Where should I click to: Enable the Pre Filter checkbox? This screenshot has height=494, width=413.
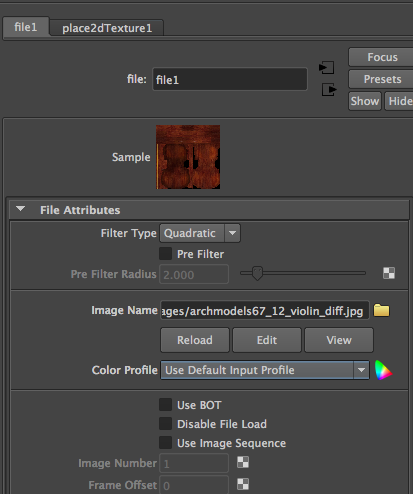click(165, 254)
